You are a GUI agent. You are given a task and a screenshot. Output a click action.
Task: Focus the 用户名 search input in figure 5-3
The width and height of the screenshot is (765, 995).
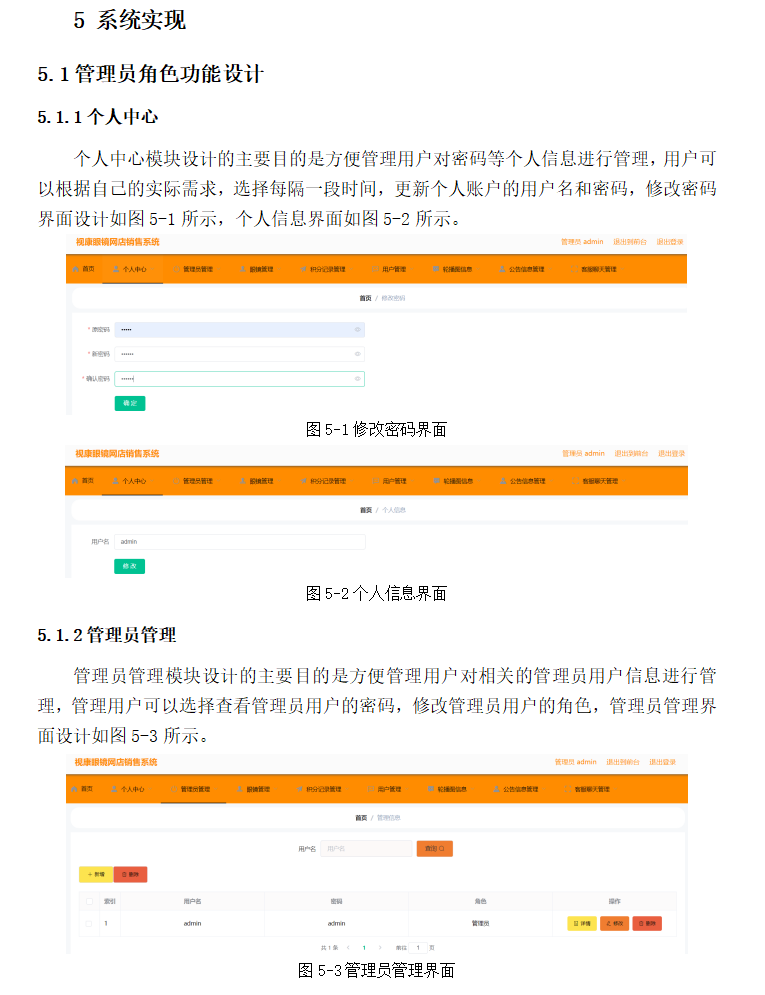click(x=367, y=848)
